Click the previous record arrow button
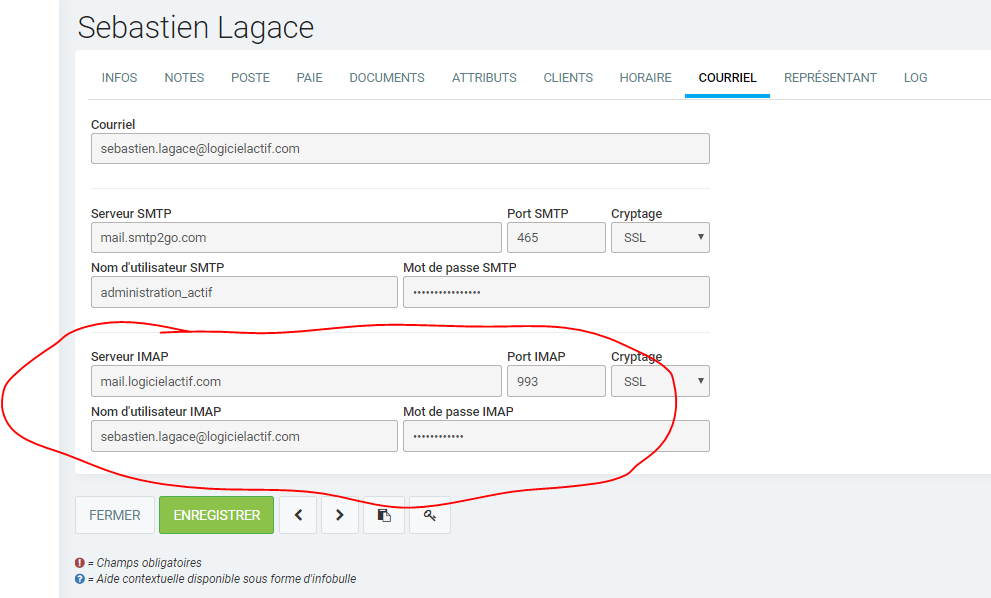Image resolution: width=991 pixels, height=598 pixels. point(298,515)
